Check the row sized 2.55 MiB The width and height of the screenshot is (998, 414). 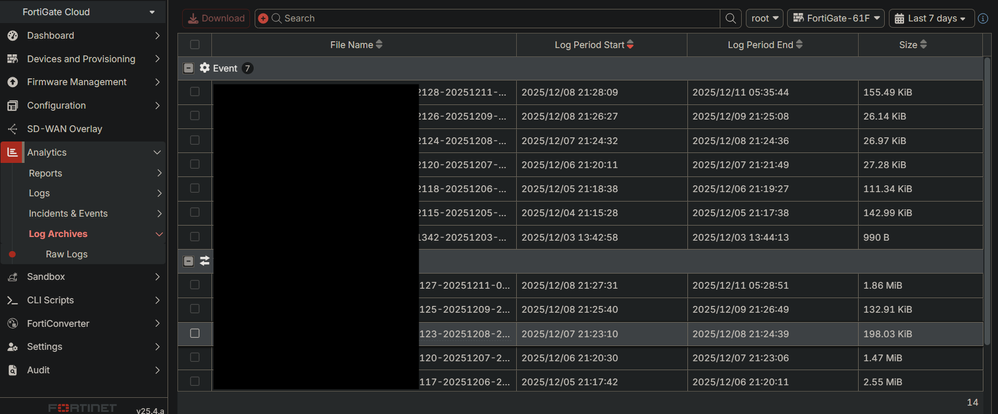pyautogui.click(x=195, y=382)
